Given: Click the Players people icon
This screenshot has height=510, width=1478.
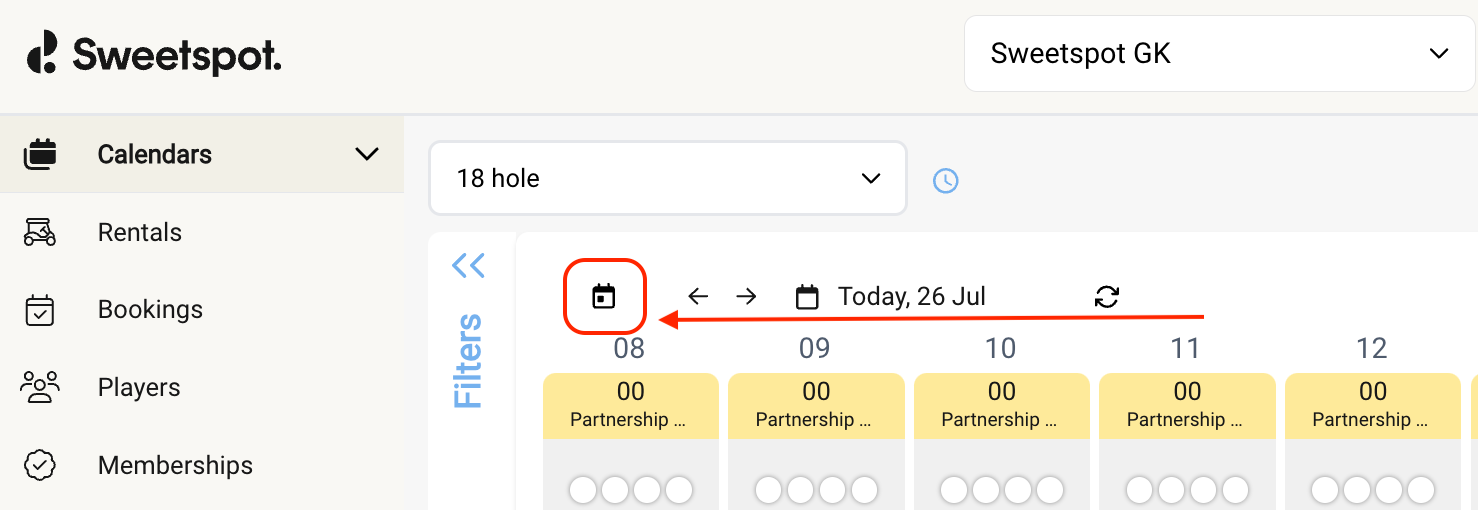Looking at the screenshot, I should click(x=40, y=387).
